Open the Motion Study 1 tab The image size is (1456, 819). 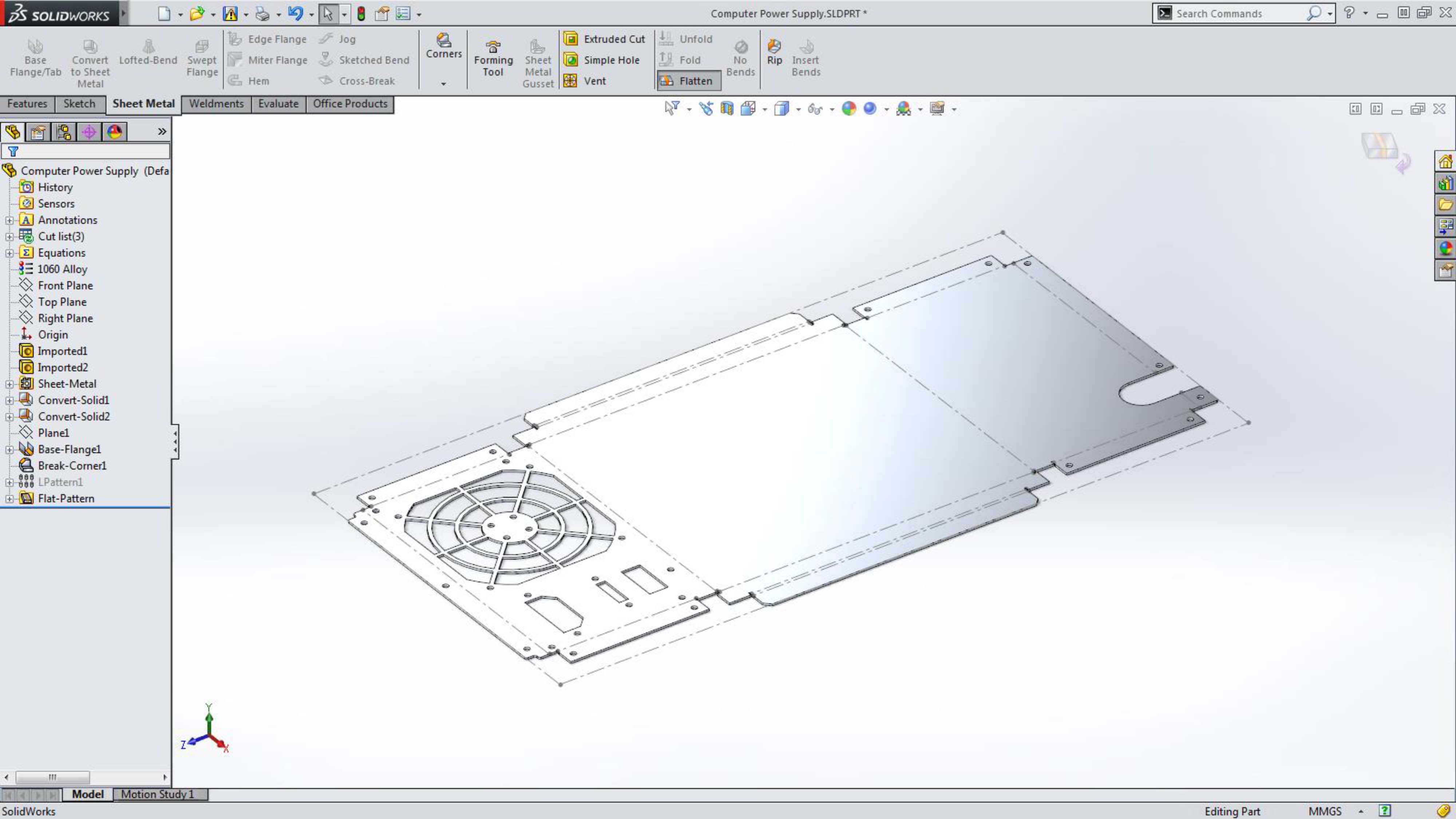click(158, 794)
